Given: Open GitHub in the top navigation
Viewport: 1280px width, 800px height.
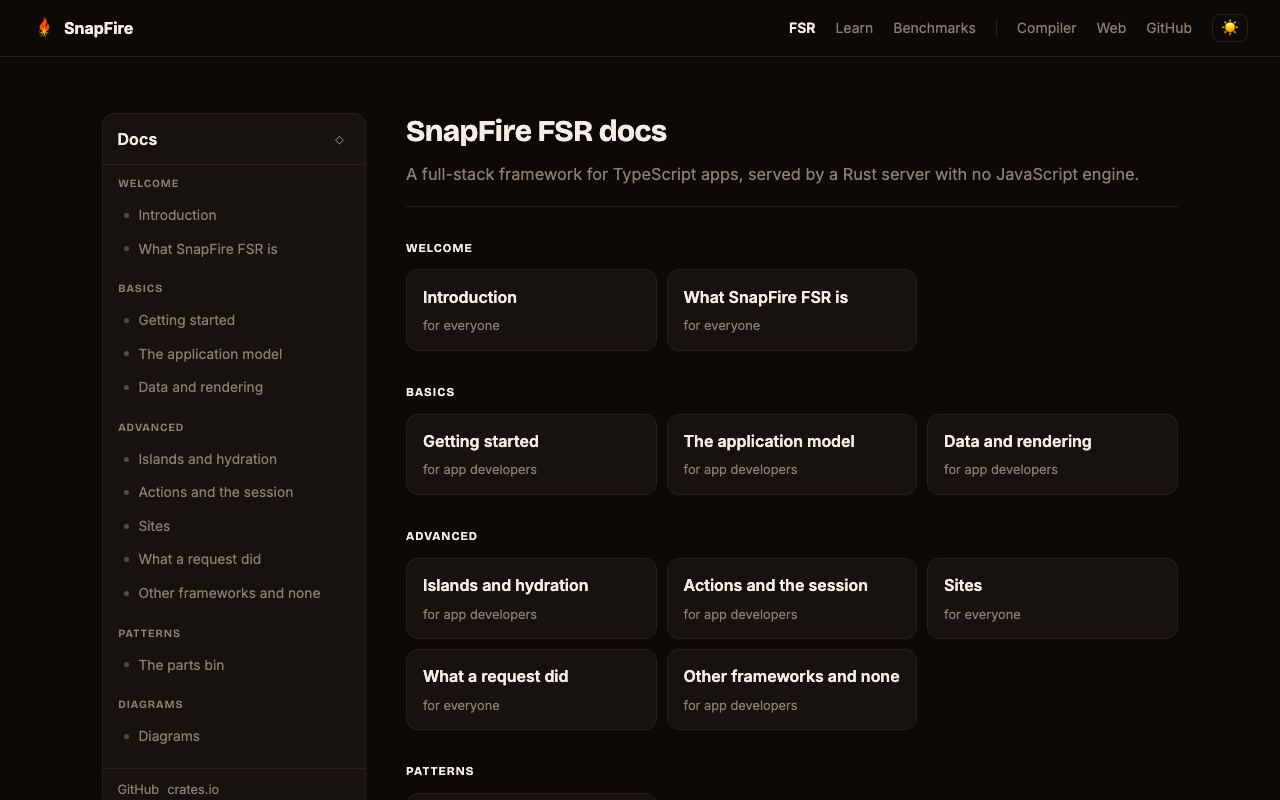Looking at the screenshot, I should tap(1169, 28).
